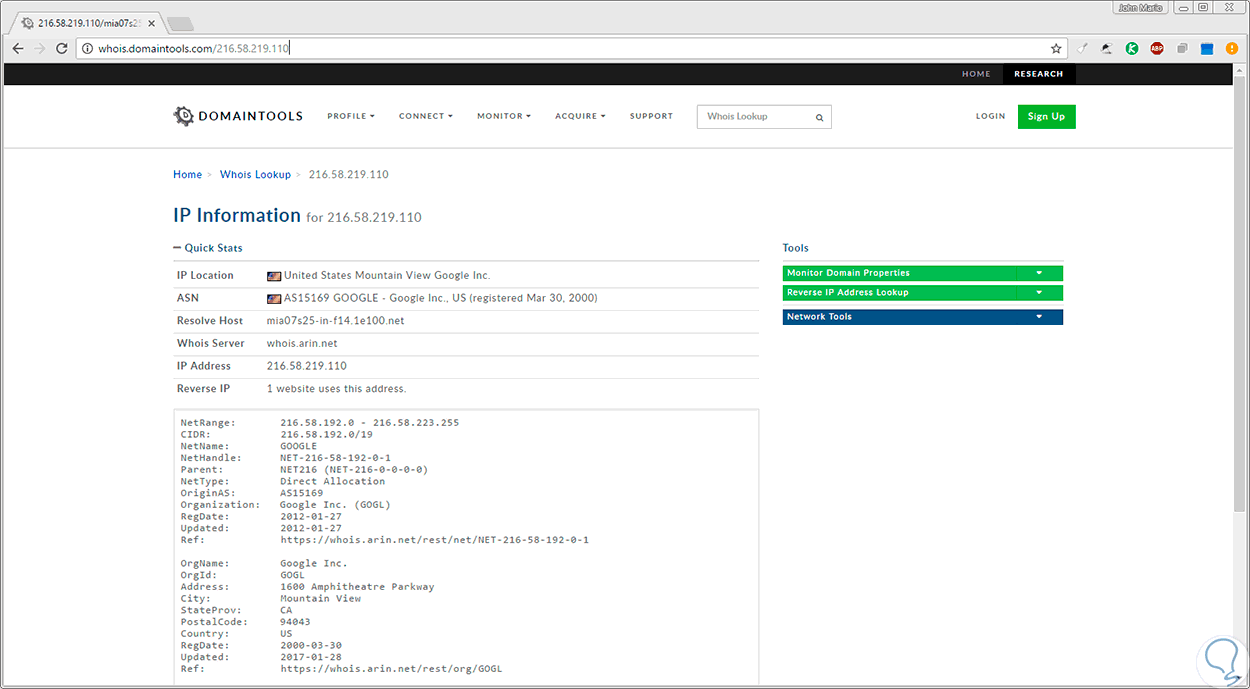
Task: Click 'Direct Allocation' NetType value
Action: pos(332,481)
